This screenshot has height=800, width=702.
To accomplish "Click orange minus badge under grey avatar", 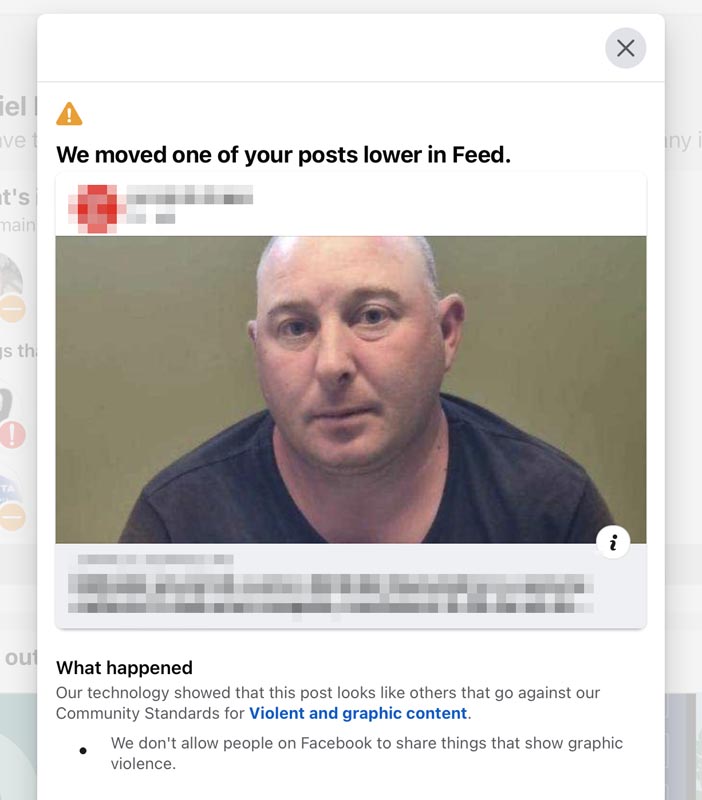I will [x=13, y=308].
